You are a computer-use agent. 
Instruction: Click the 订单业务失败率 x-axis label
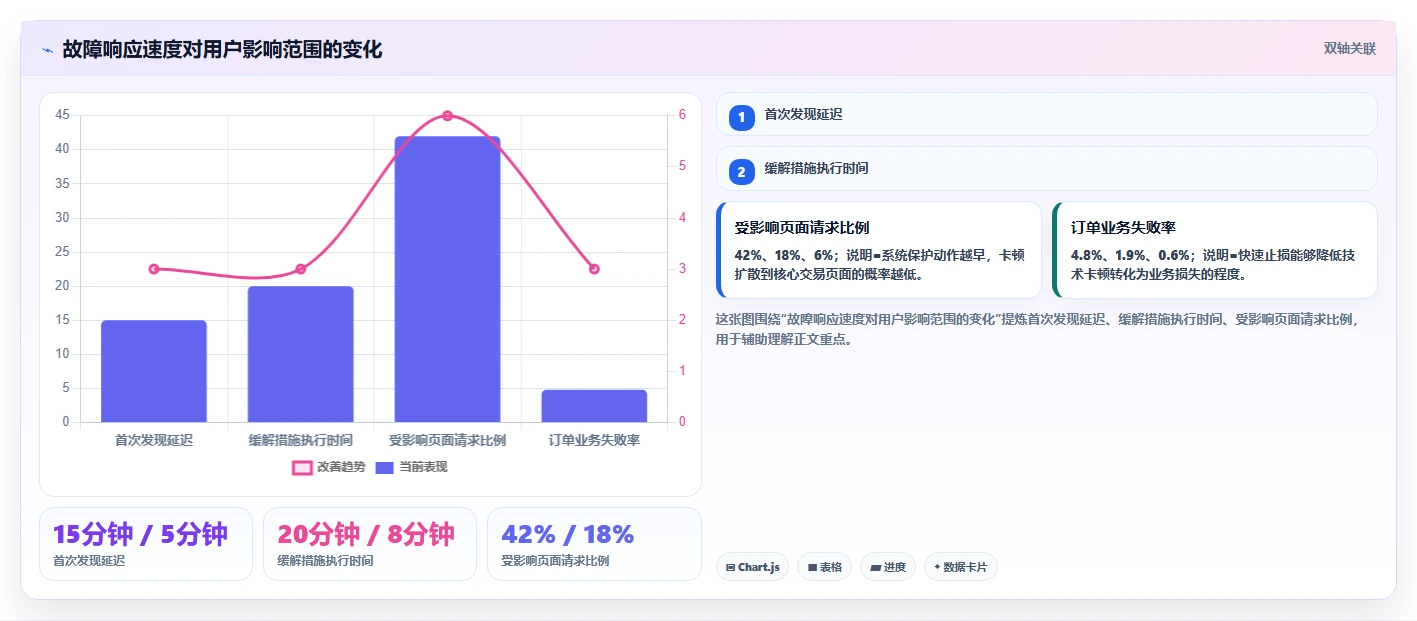click(x=594, y=440)
